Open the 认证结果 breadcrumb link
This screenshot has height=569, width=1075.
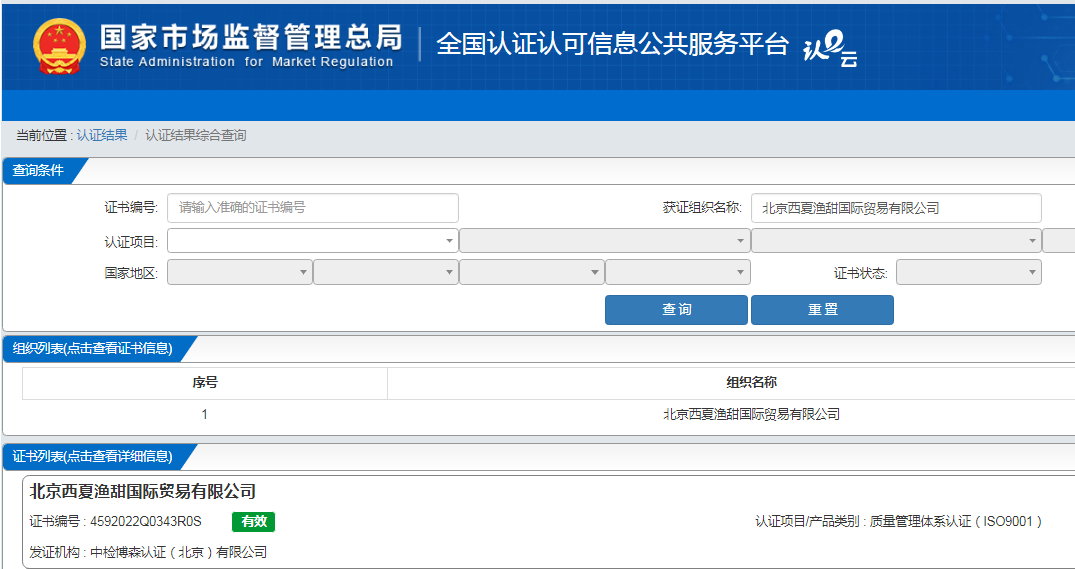[101, 135]
